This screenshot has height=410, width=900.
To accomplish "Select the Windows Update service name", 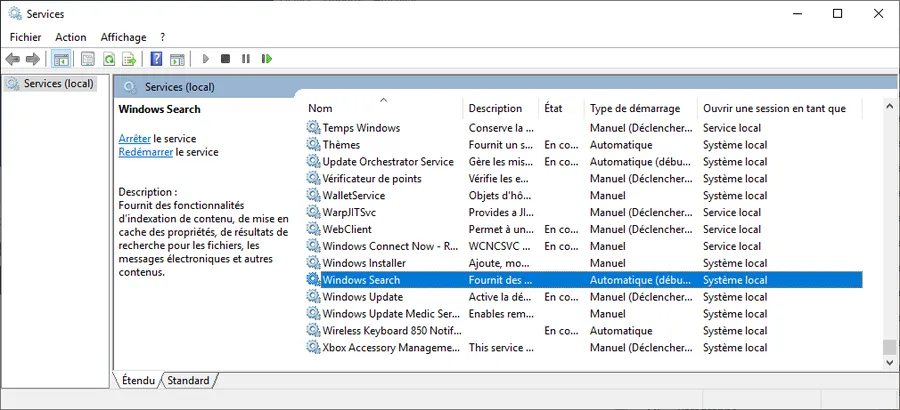I will point(363,297).
